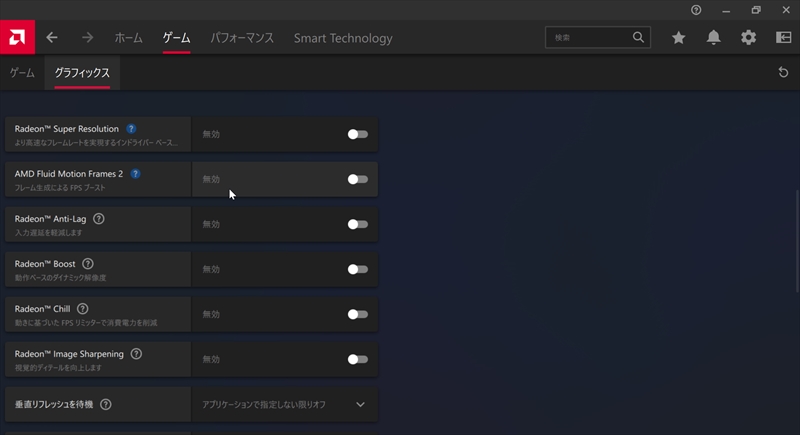Click the Radeon Super Resolution label
Viewport: 800px width, 435px height.
click(67, 129)
